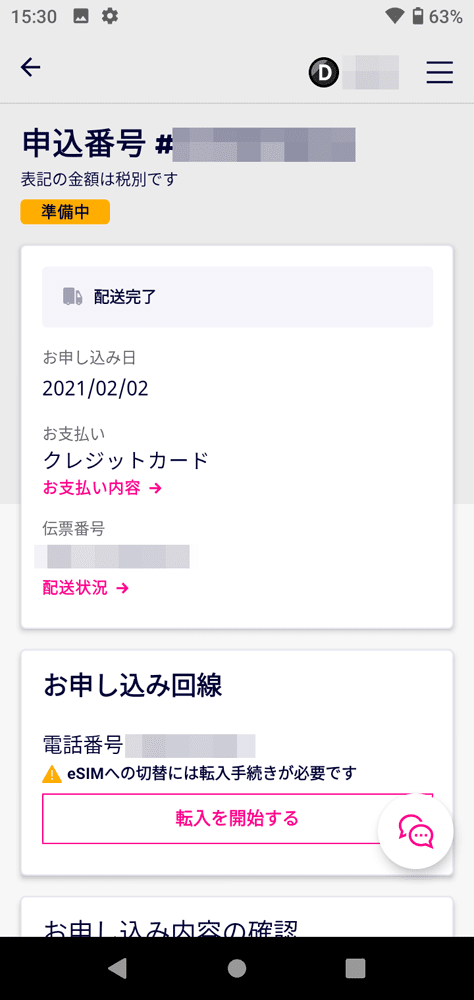This screenshot has width=474, height=1000.
Task: Tap Android home navigation button
Action: point(237,968)
